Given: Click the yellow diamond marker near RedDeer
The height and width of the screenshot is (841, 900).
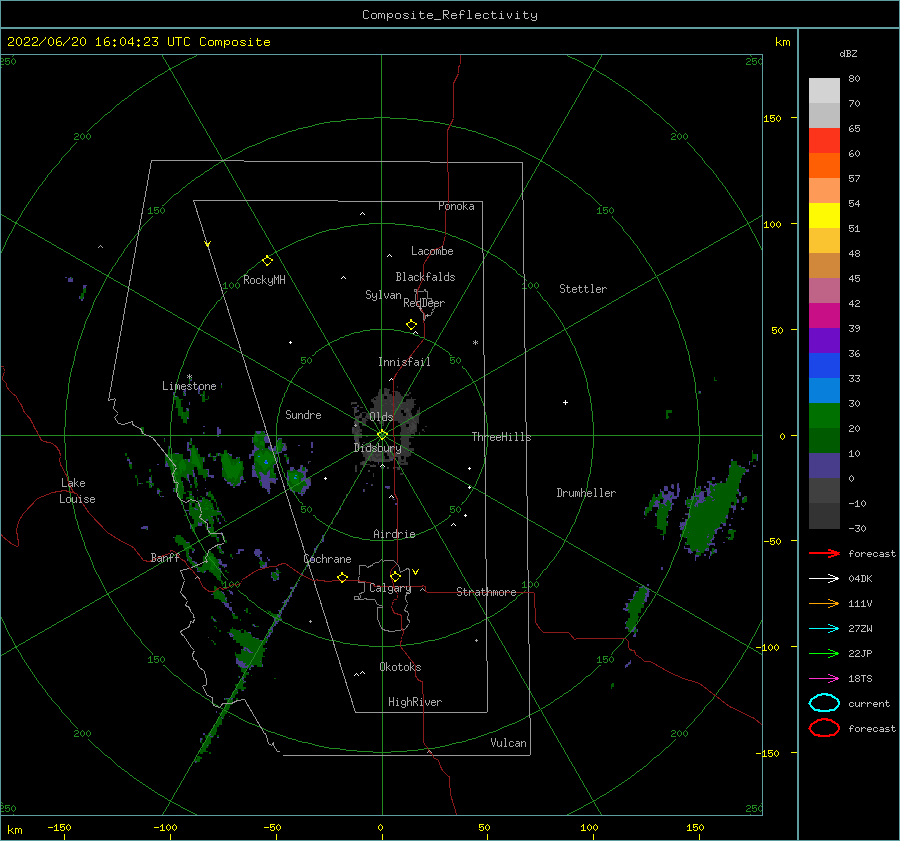Looking at the screenshot, I should 411,325.
